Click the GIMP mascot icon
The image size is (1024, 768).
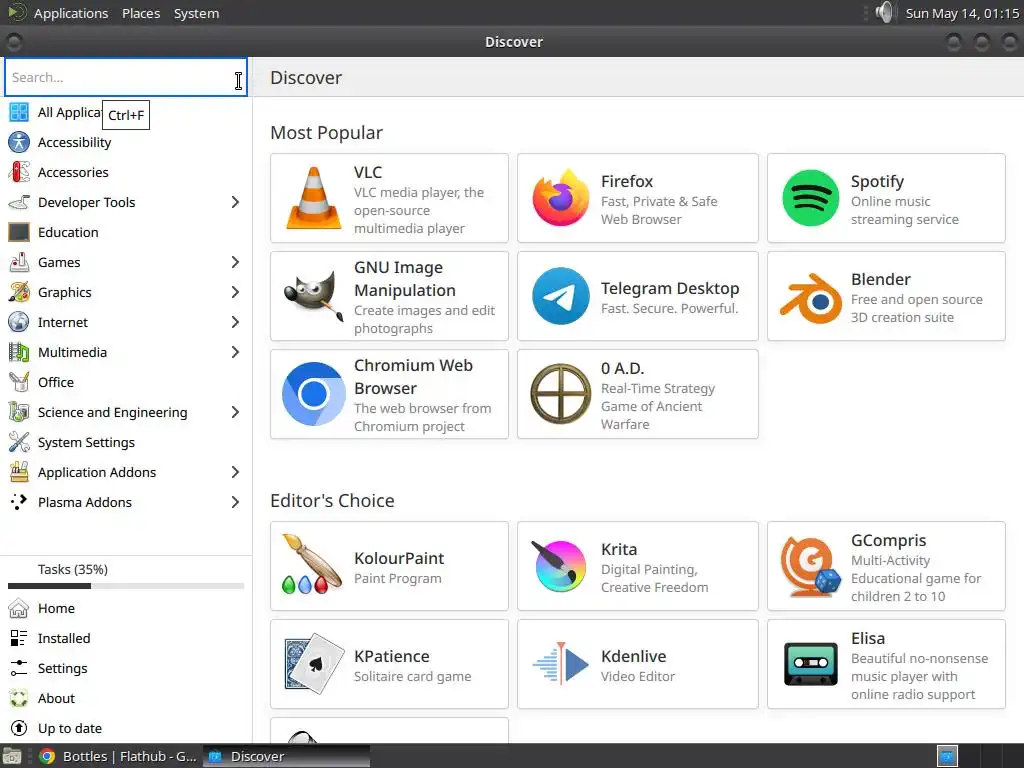tap(313, 296)
